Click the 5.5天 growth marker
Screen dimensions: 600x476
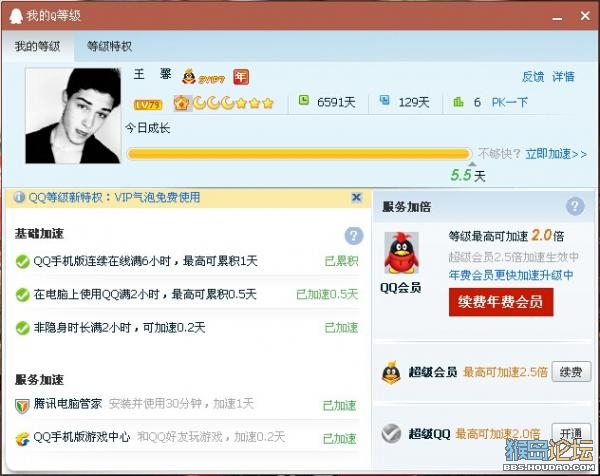pyautogui.click(x=468, y=176)
